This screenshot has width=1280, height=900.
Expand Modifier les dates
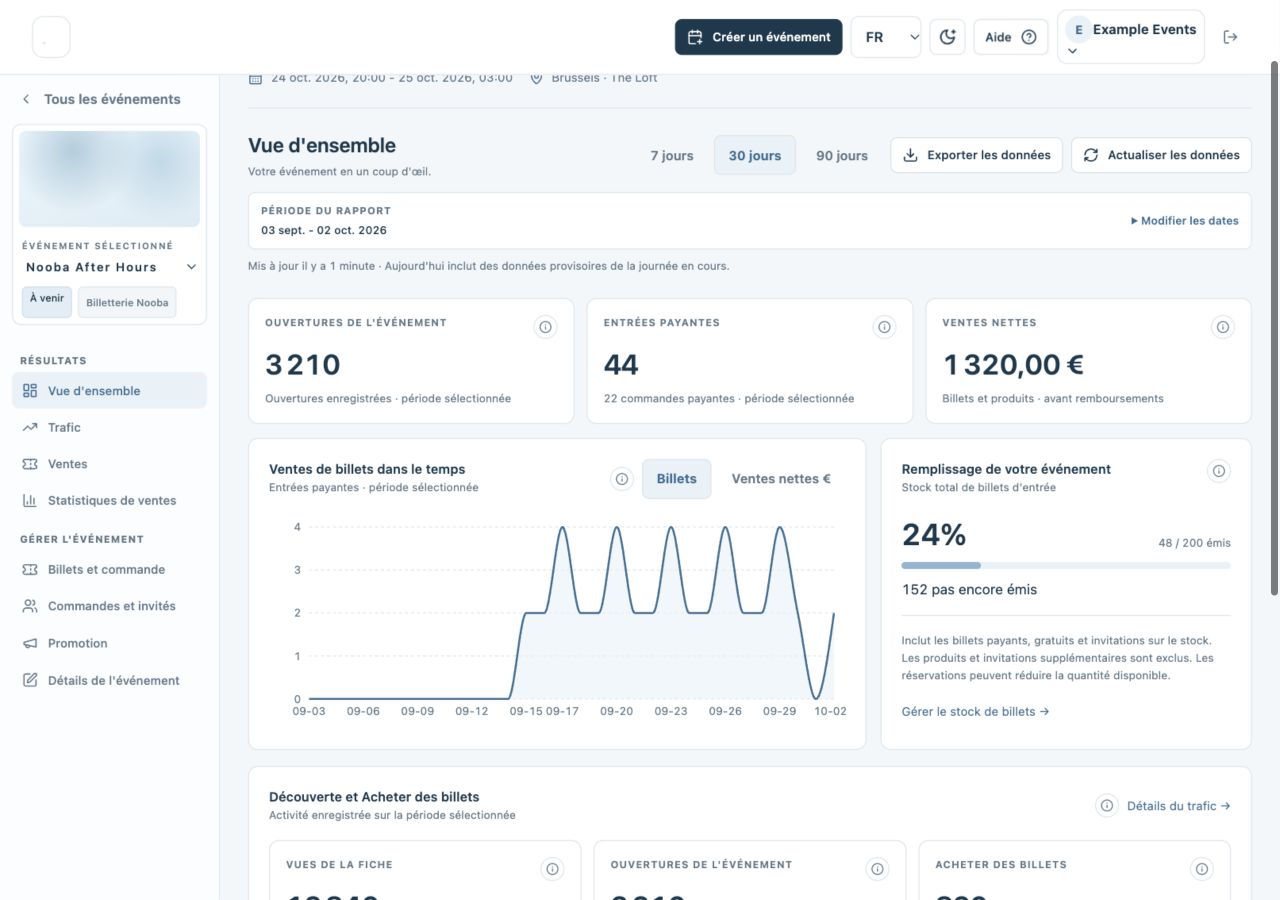click(x=1185, y=221)
